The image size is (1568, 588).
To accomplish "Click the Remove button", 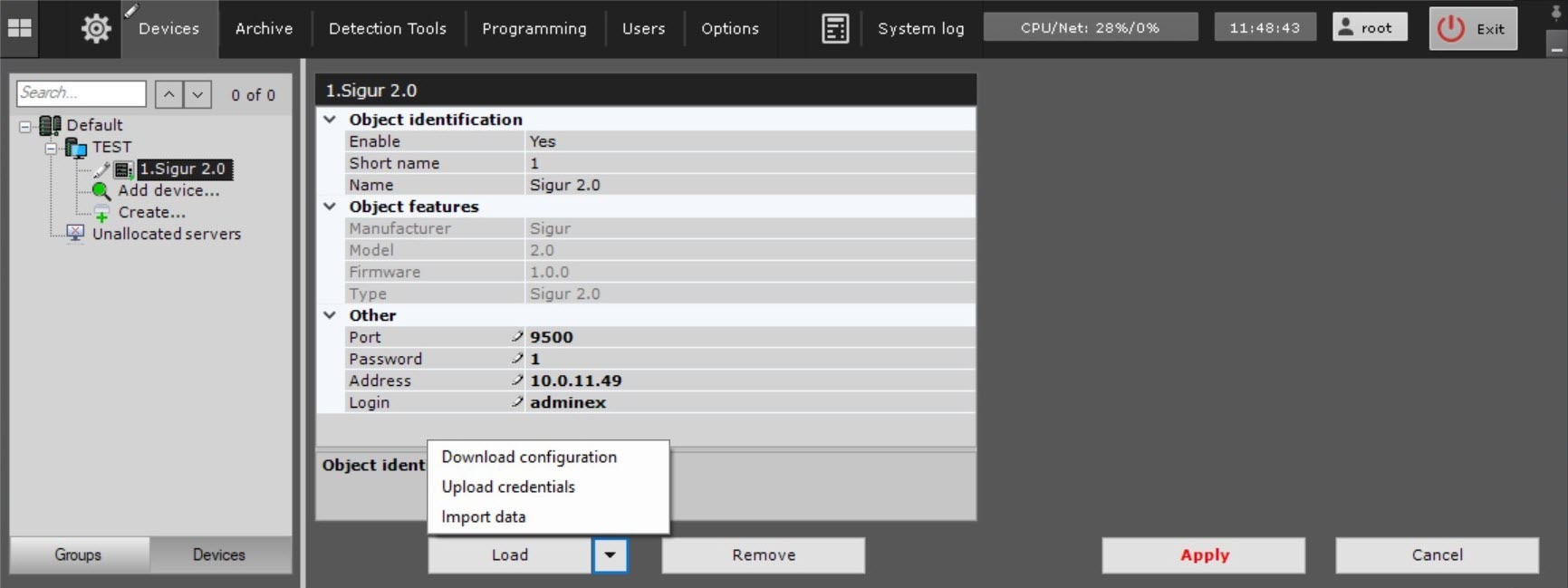I will [763, 555].
